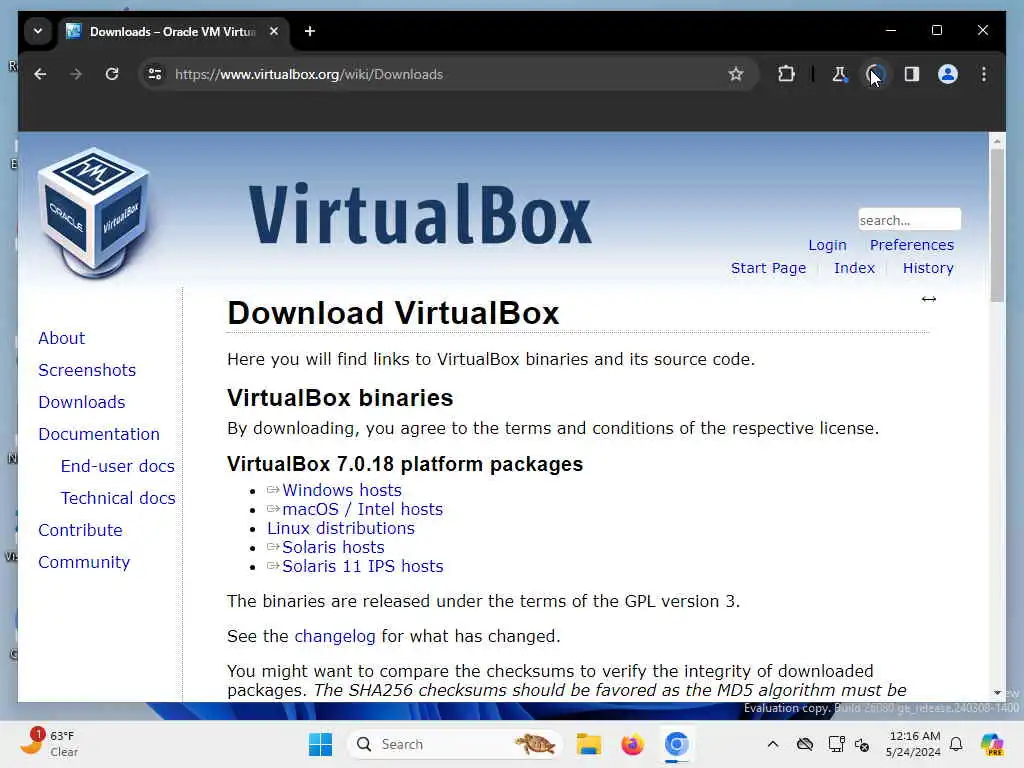
Task: Open About in the sidebar
Action: [x=61, y=338]
